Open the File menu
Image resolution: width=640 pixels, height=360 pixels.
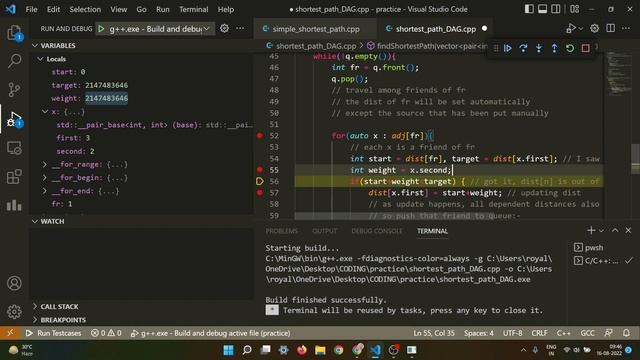coord(31,9)
